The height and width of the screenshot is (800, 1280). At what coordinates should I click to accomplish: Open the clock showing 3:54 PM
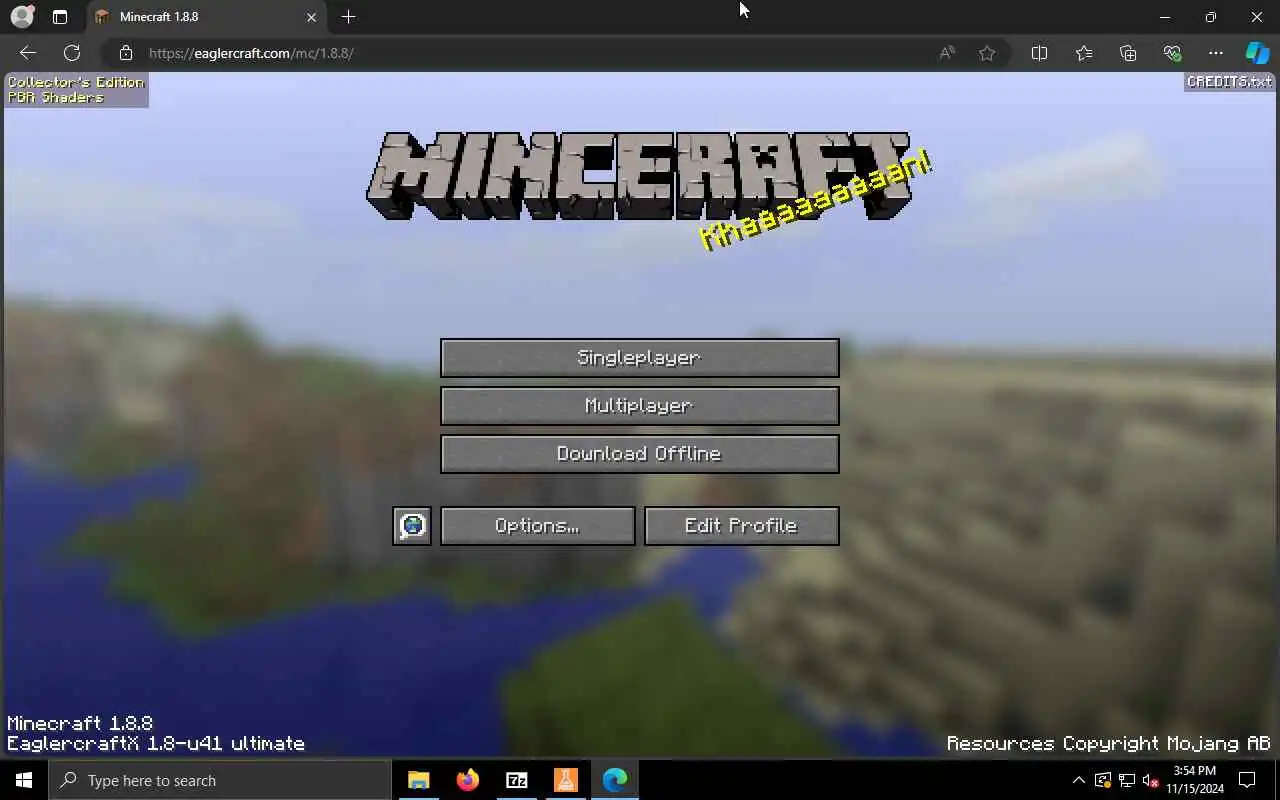pyautogui.click(x=1195, y=780)
